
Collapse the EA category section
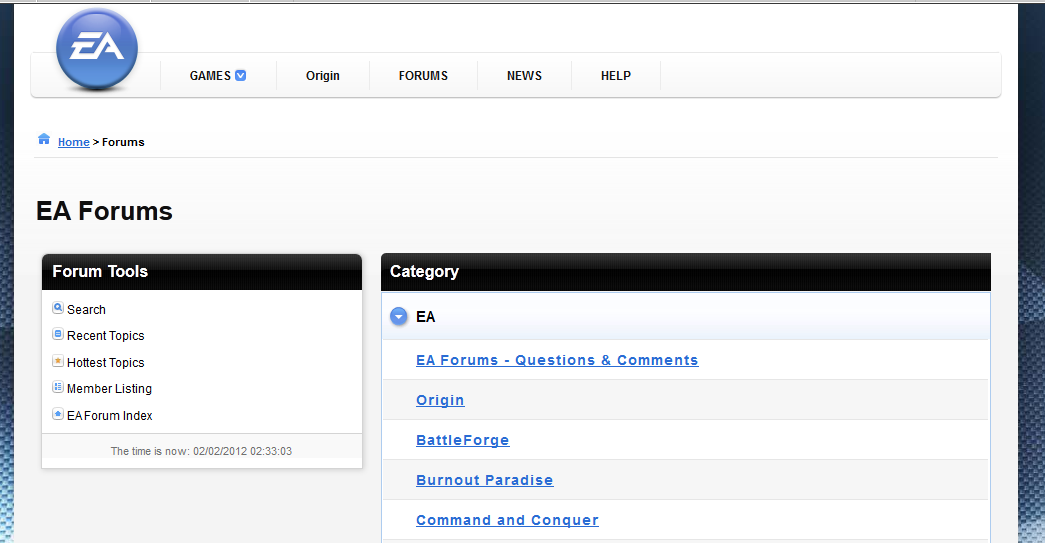coord(399,316)
